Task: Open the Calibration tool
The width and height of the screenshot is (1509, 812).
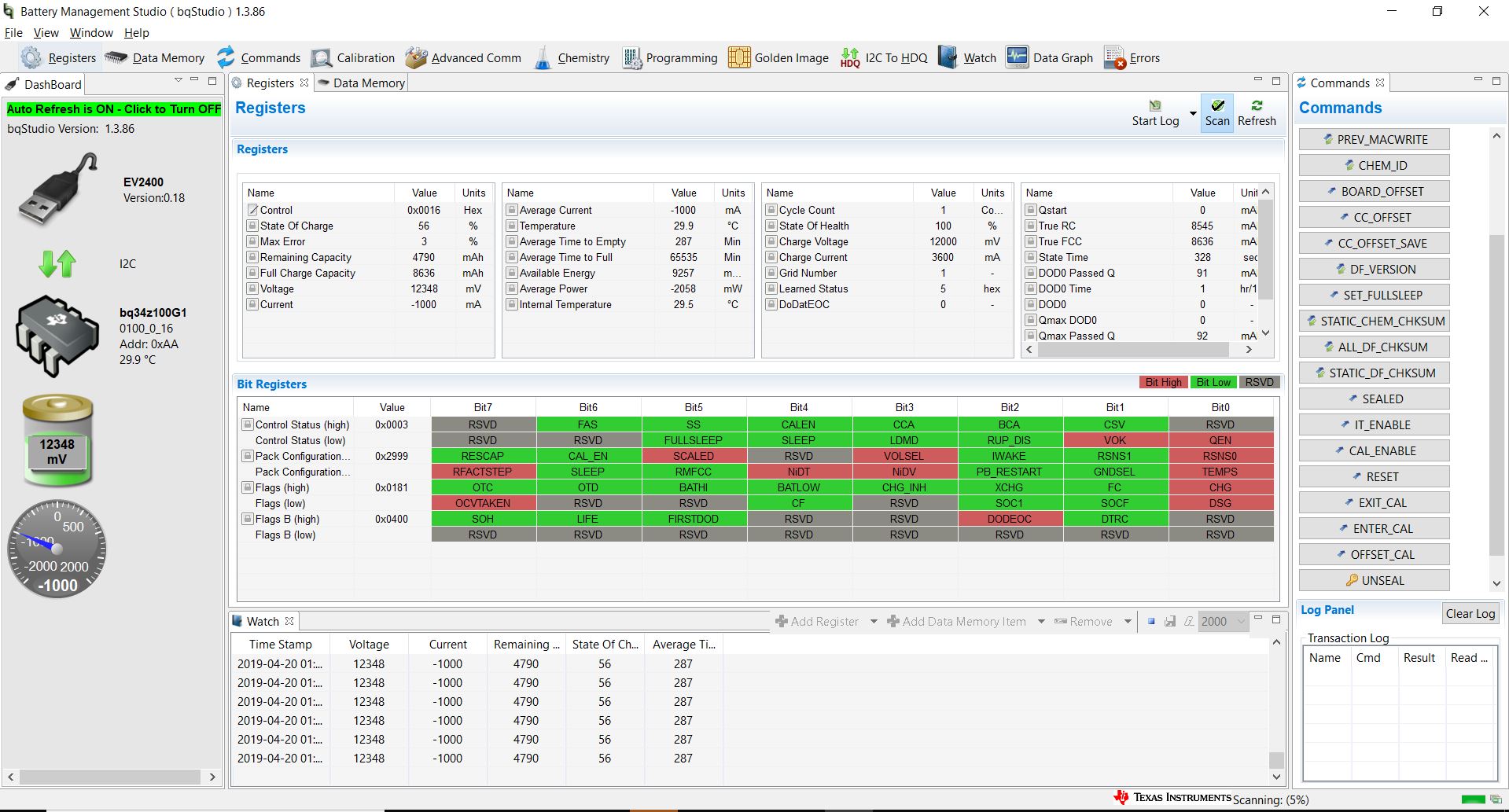Action: (353, 57)
